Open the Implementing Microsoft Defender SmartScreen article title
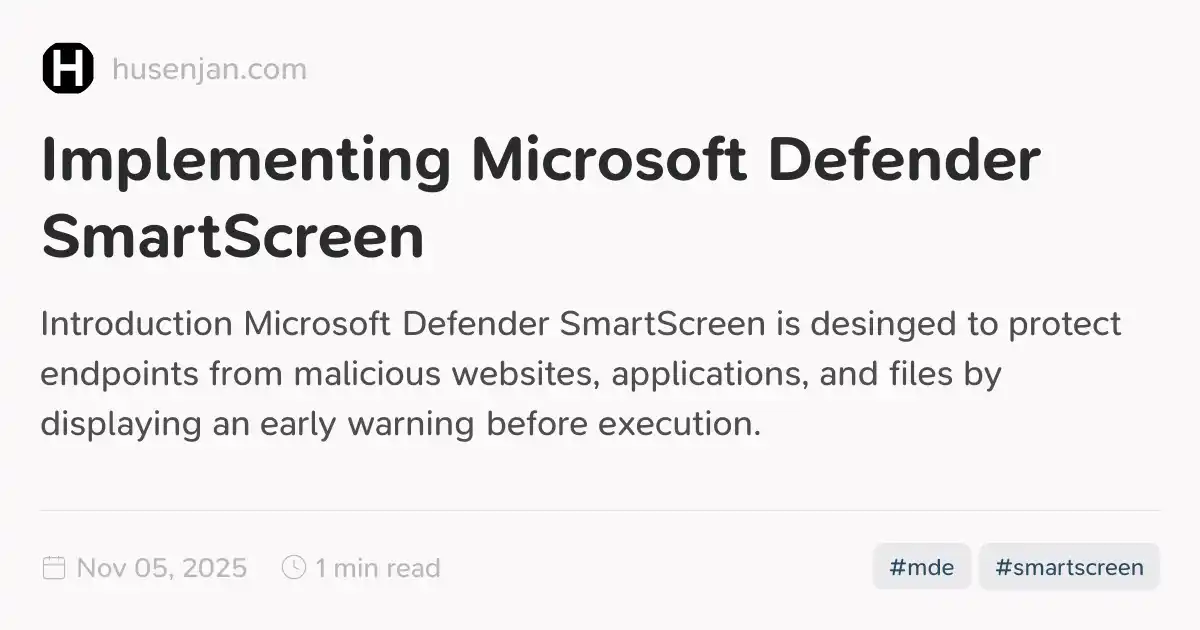This screenshot has height=630, width=1200. pyautogui.click(x=540, y=198)
